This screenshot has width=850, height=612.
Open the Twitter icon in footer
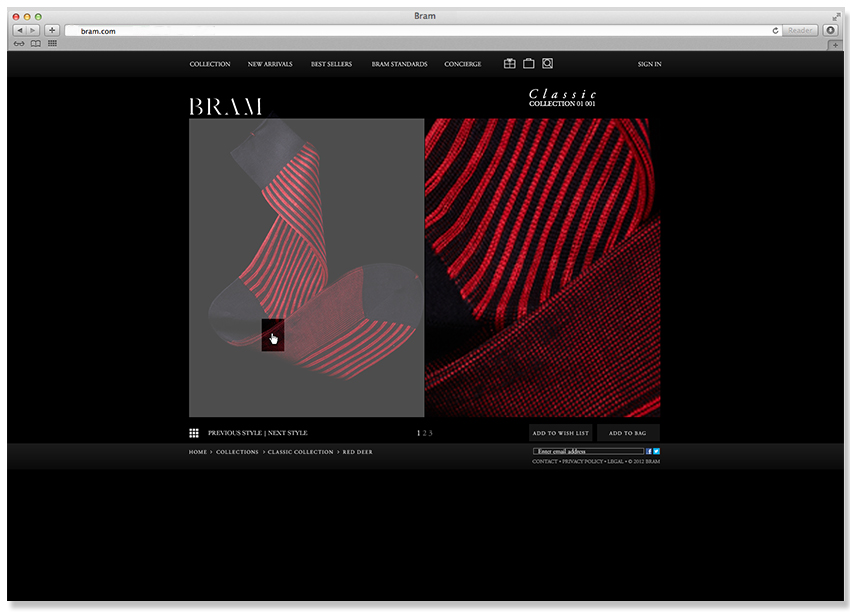[656, 451]
